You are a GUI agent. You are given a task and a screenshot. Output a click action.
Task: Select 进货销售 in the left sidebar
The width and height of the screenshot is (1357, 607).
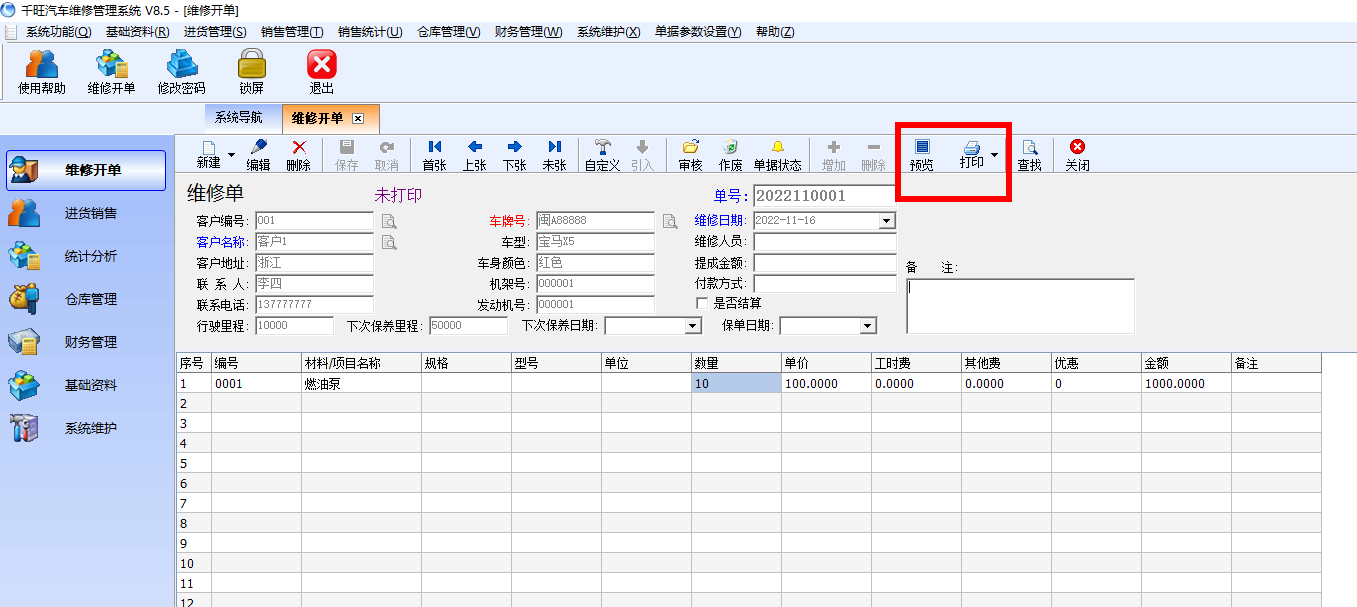[86, 213]
